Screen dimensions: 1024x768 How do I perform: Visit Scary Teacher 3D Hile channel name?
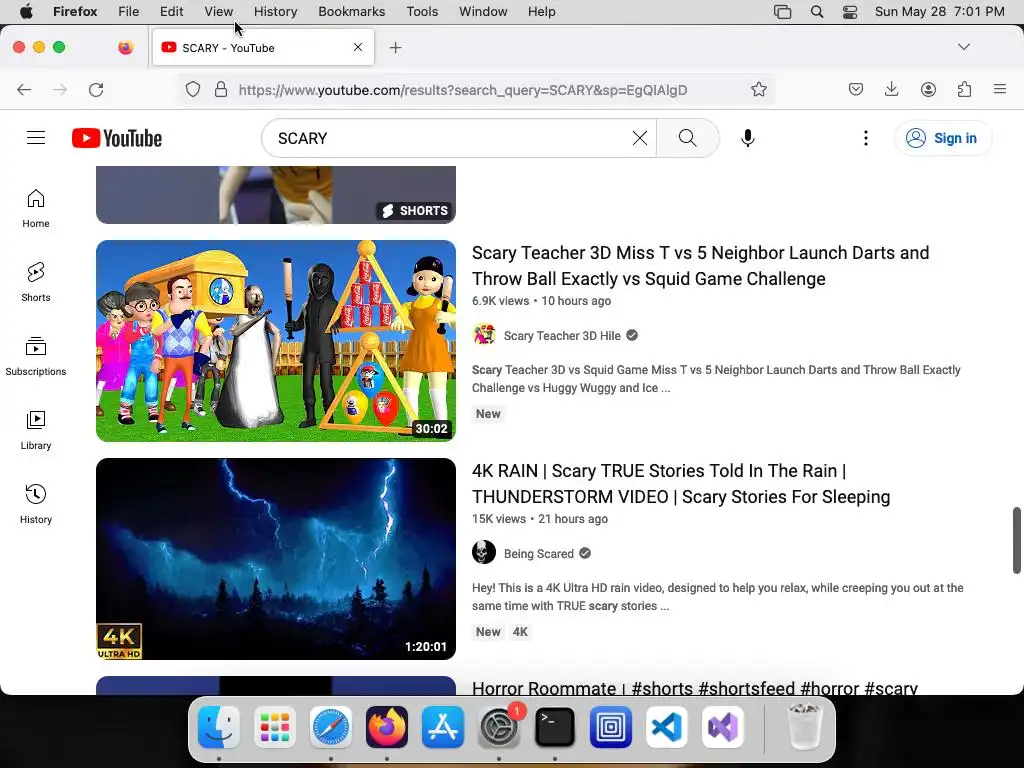click(x=562, y=336)
